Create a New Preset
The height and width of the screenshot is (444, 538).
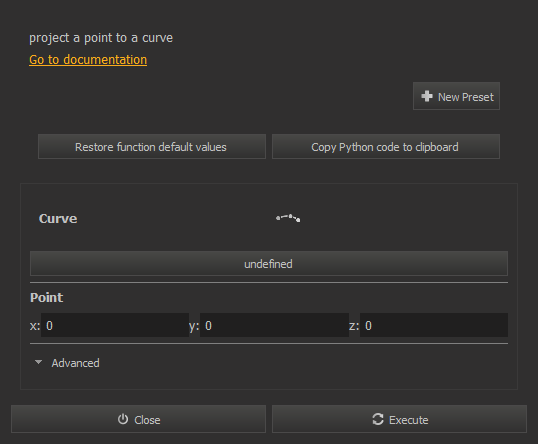point(456,96)
